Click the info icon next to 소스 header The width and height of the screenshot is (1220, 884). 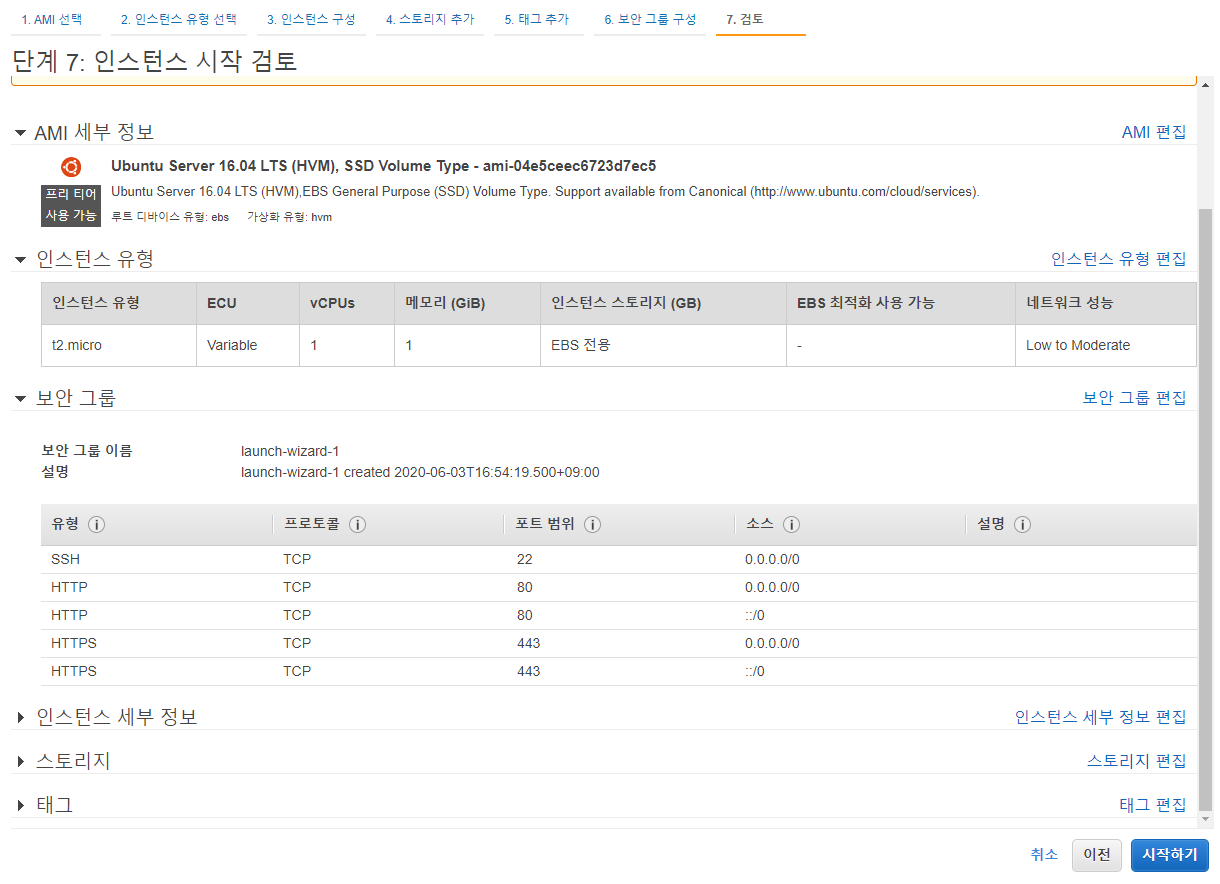[x=791, y=525]
